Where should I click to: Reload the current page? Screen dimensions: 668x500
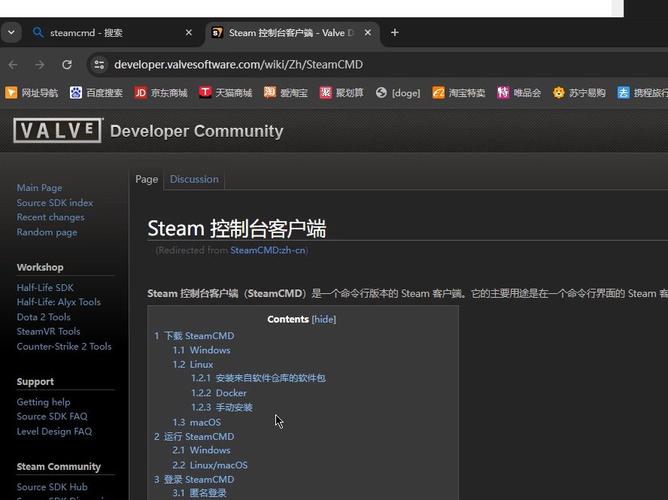coord(67,65)
